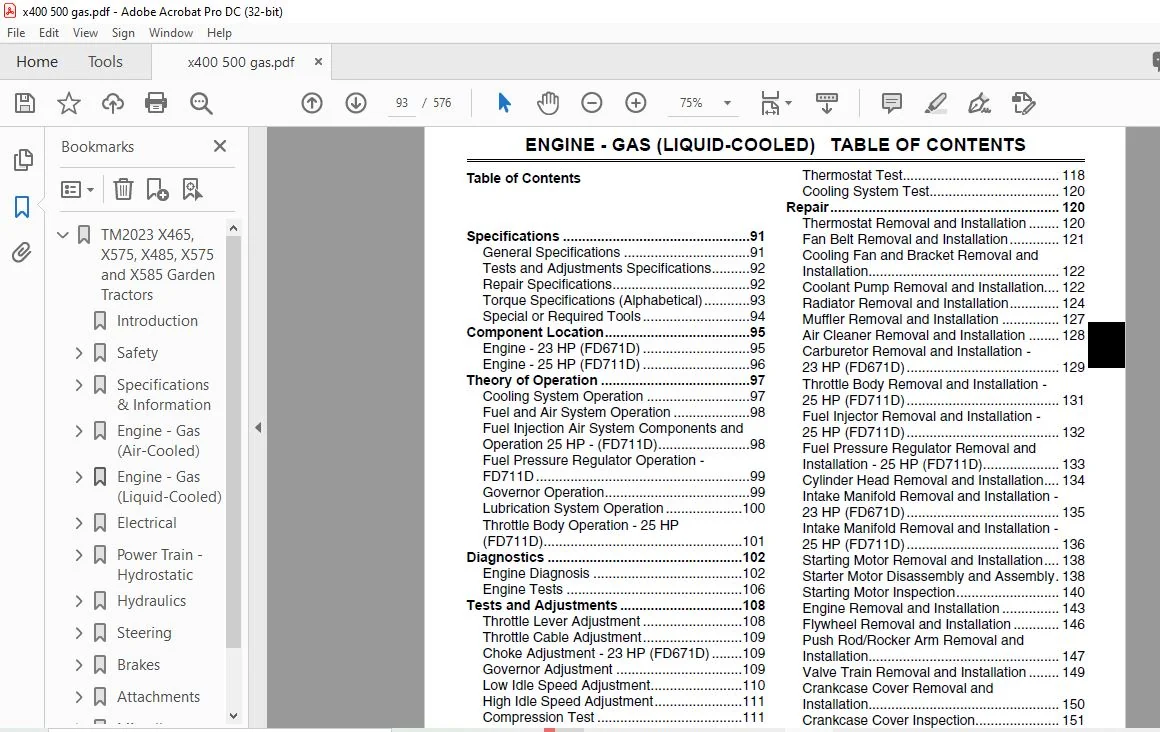Open the Introduction bookmark

pos(157,320)
